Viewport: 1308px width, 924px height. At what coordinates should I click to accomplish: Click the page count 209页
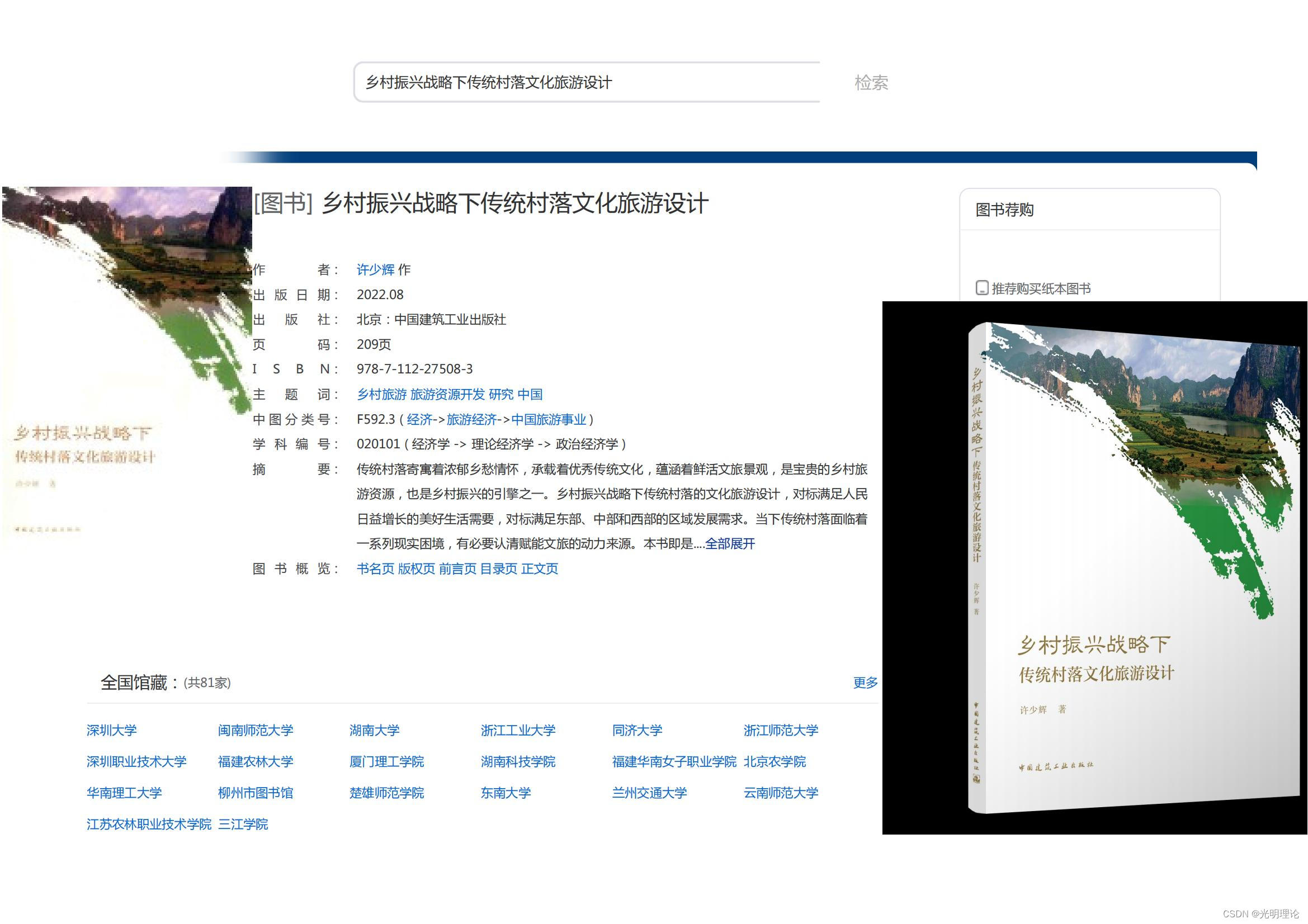374,344
